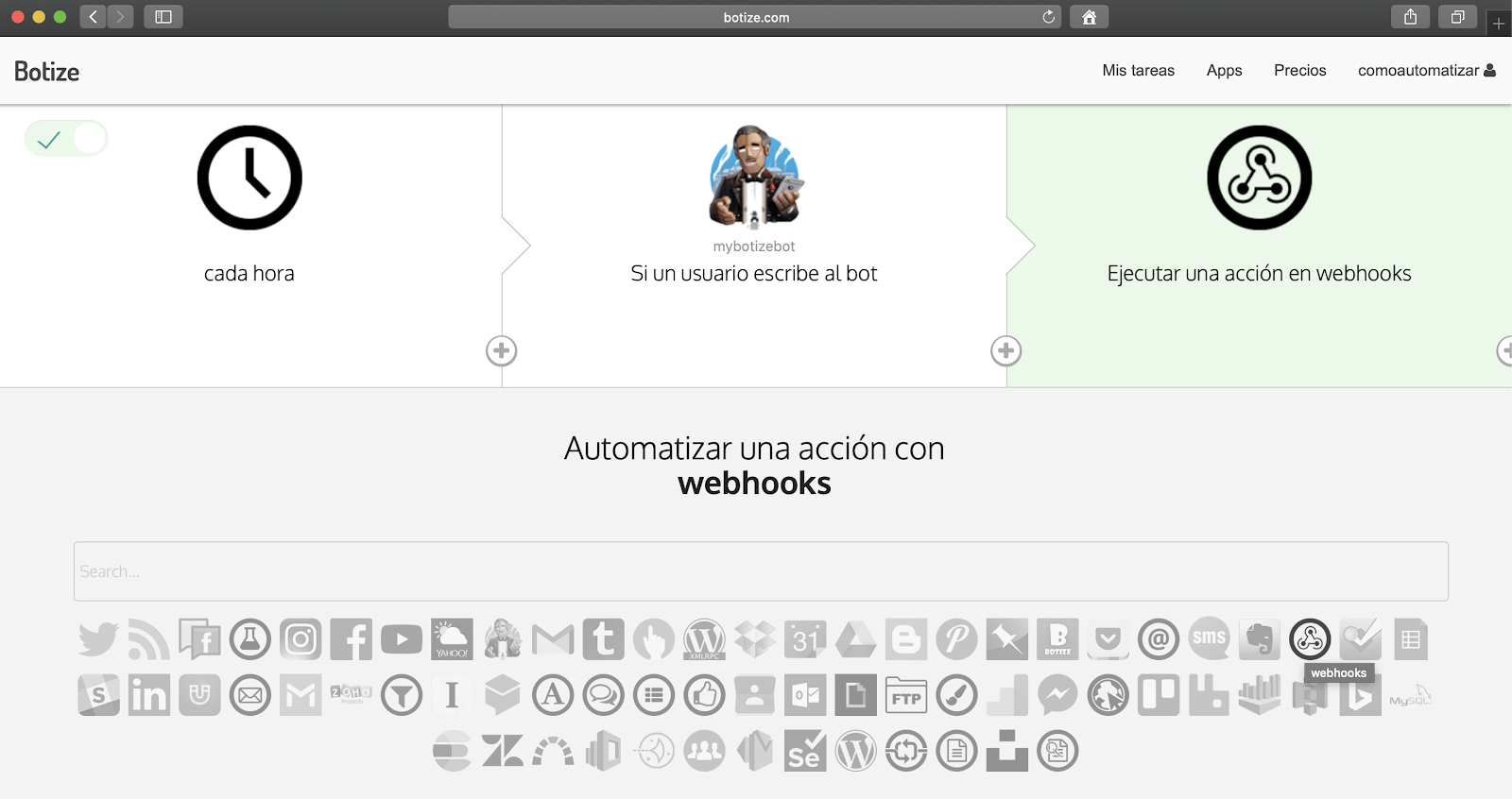Toggle the task enabled switch
1512x799 pixels.
click(66, 139)
